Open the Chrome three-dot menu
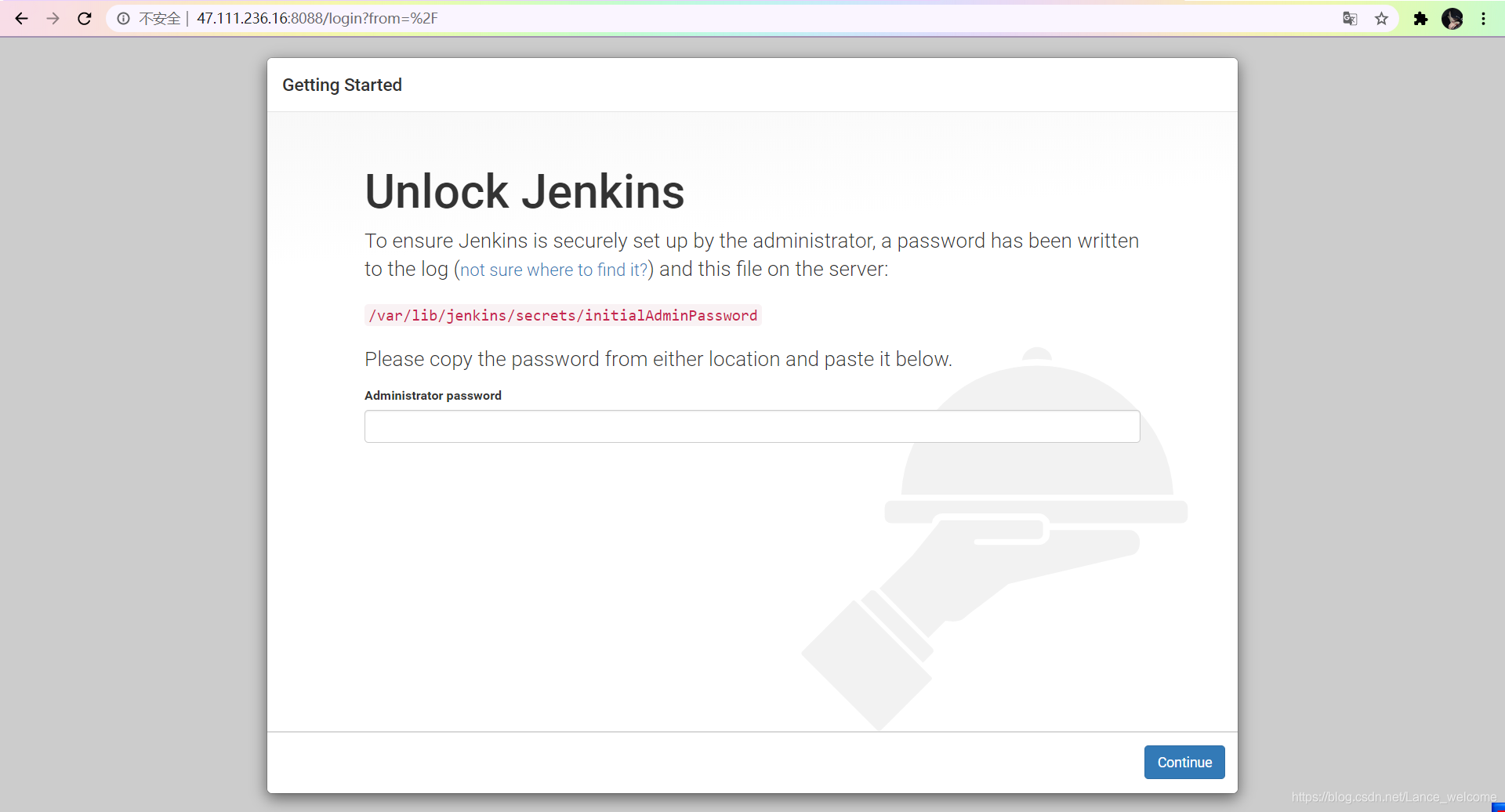The width and height of the screenshot is (1505, 812). [1484, 19]
